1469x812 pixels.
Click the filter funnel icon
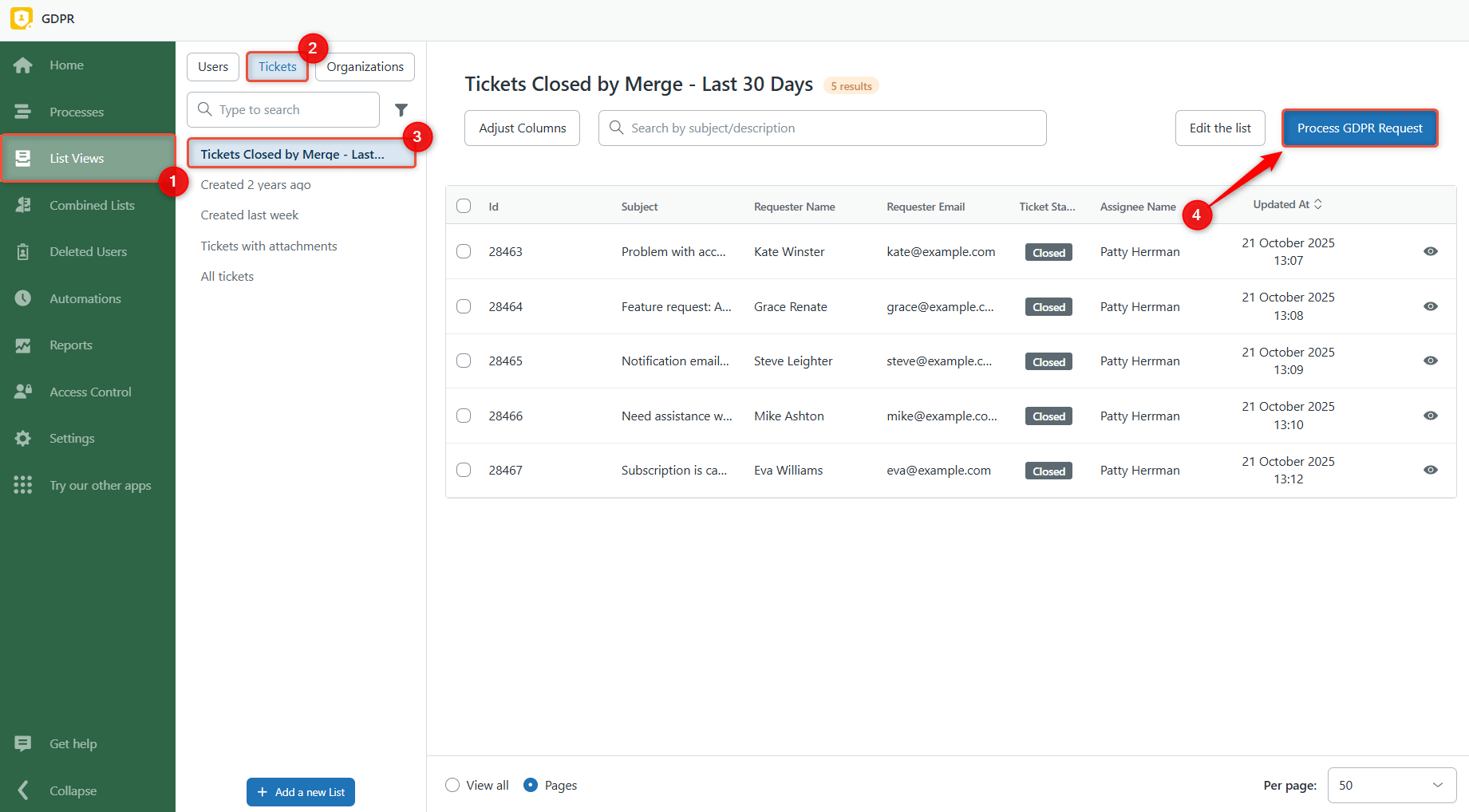401,110
